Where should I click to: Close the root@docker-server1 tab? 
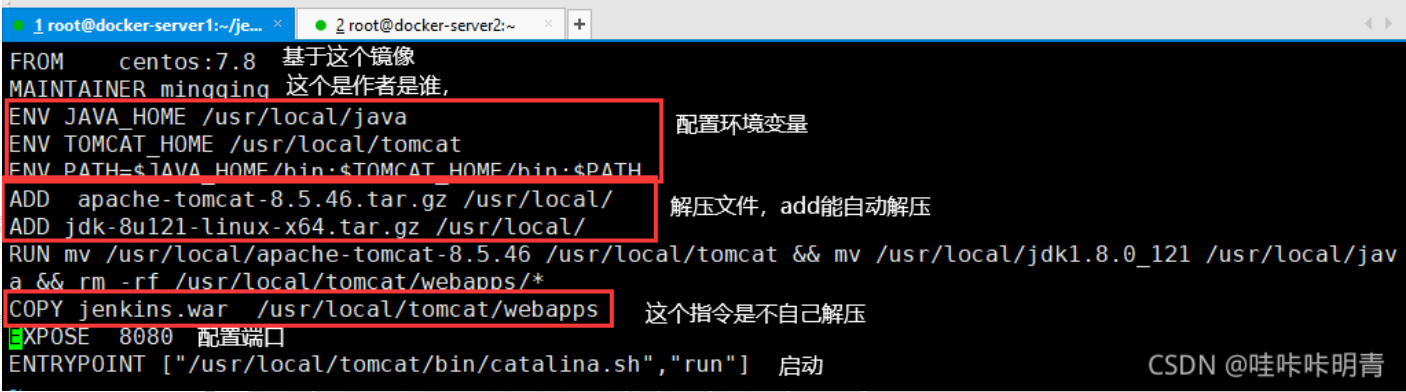point(279,23)
